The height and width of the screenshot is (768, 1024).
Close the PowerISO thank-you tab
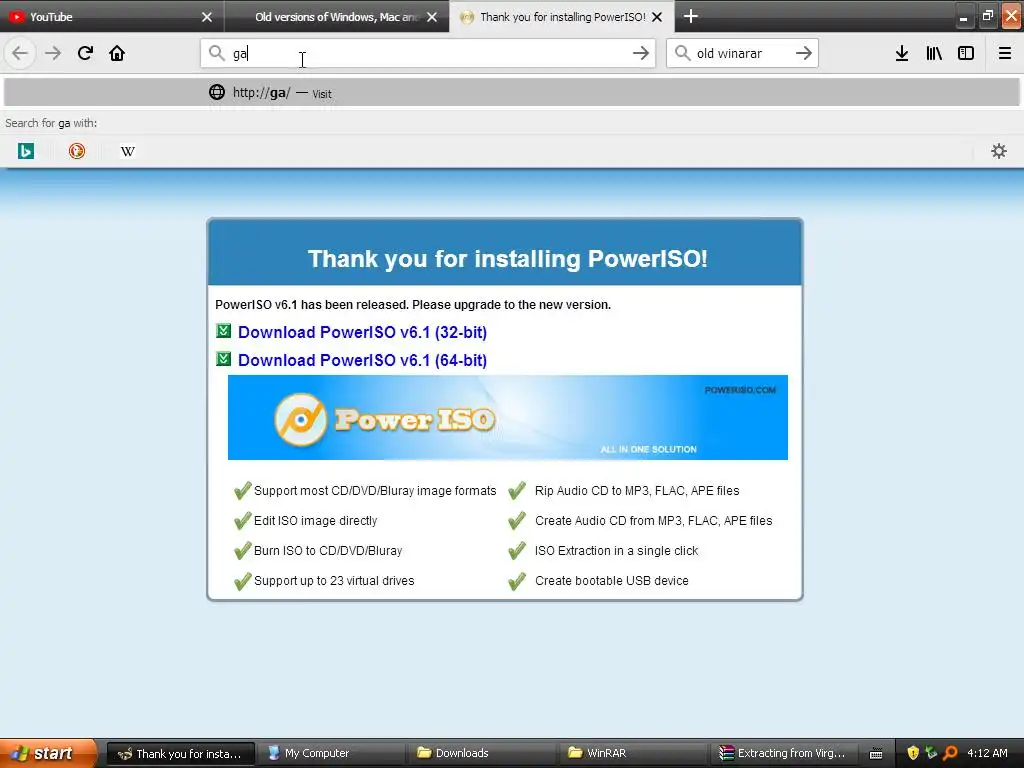[657, 17]
